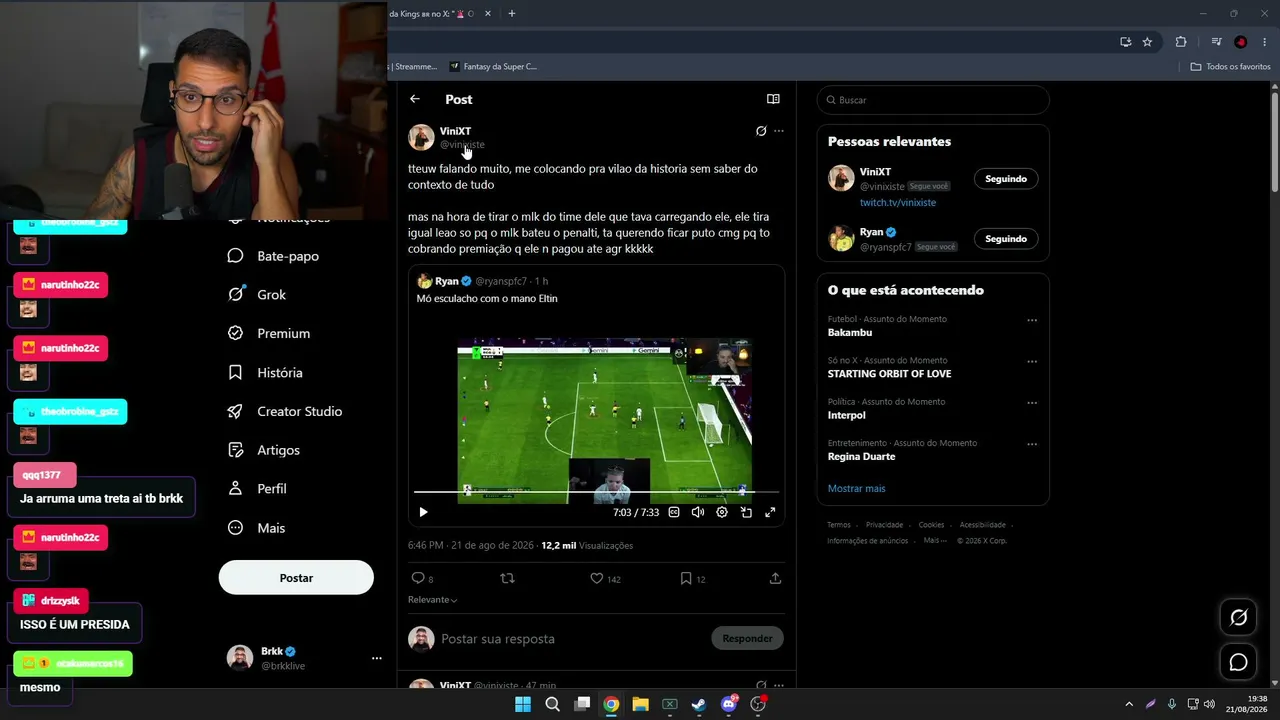
Task: Open the Fantasy da Super C... bookmark
Action: point(493,67)
